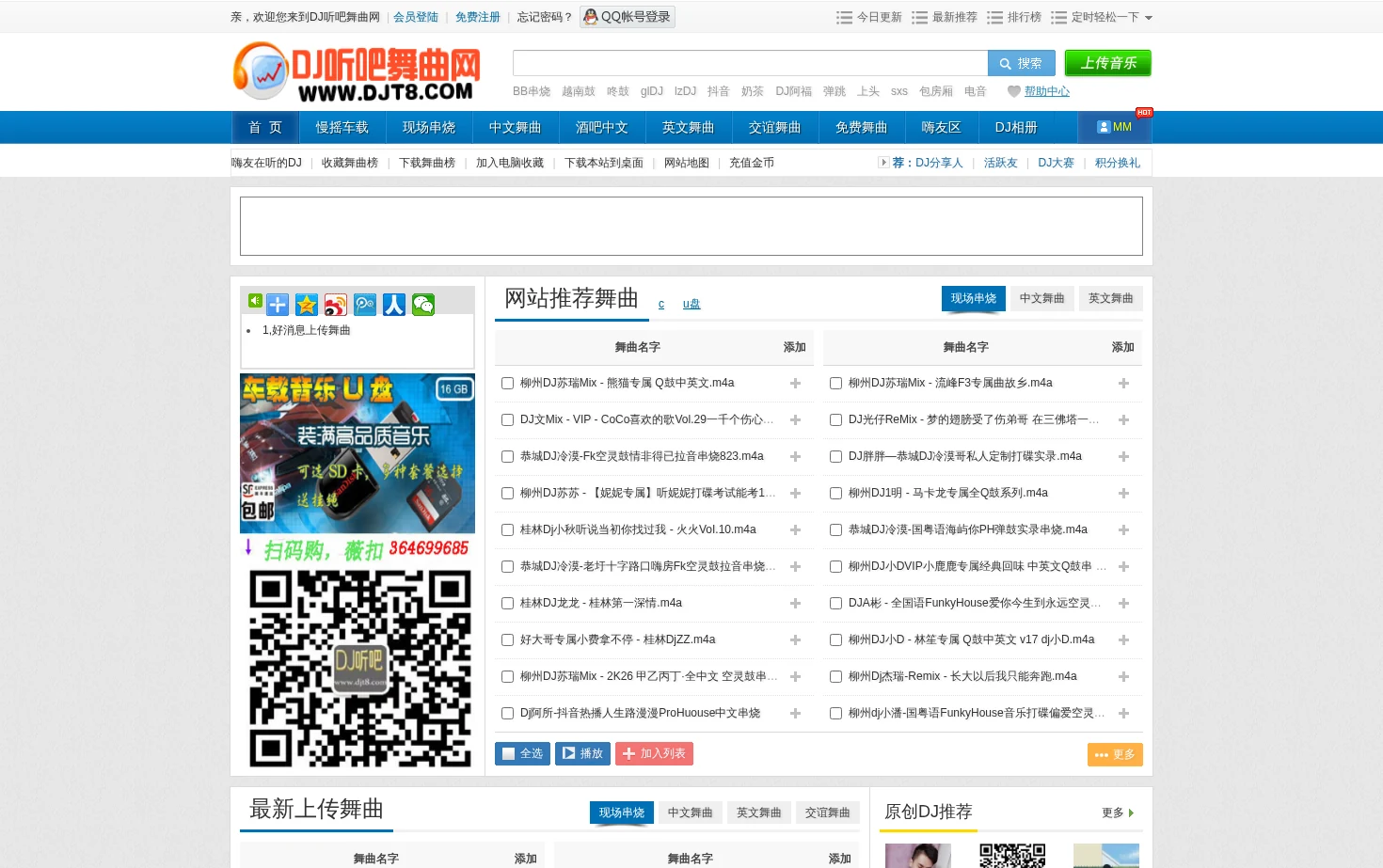Share to WeChat icon

(x=423, y=305)
